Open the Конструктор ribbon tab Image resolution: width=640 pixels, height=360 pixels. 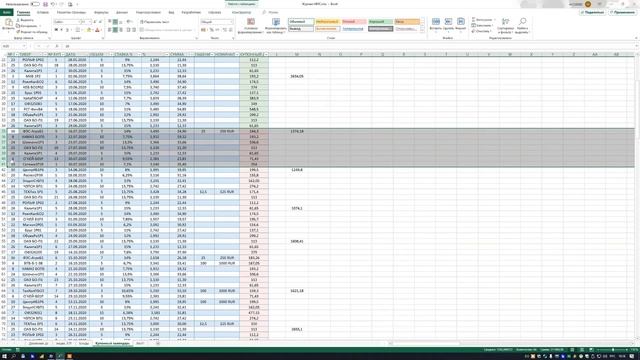click(241, 12)
